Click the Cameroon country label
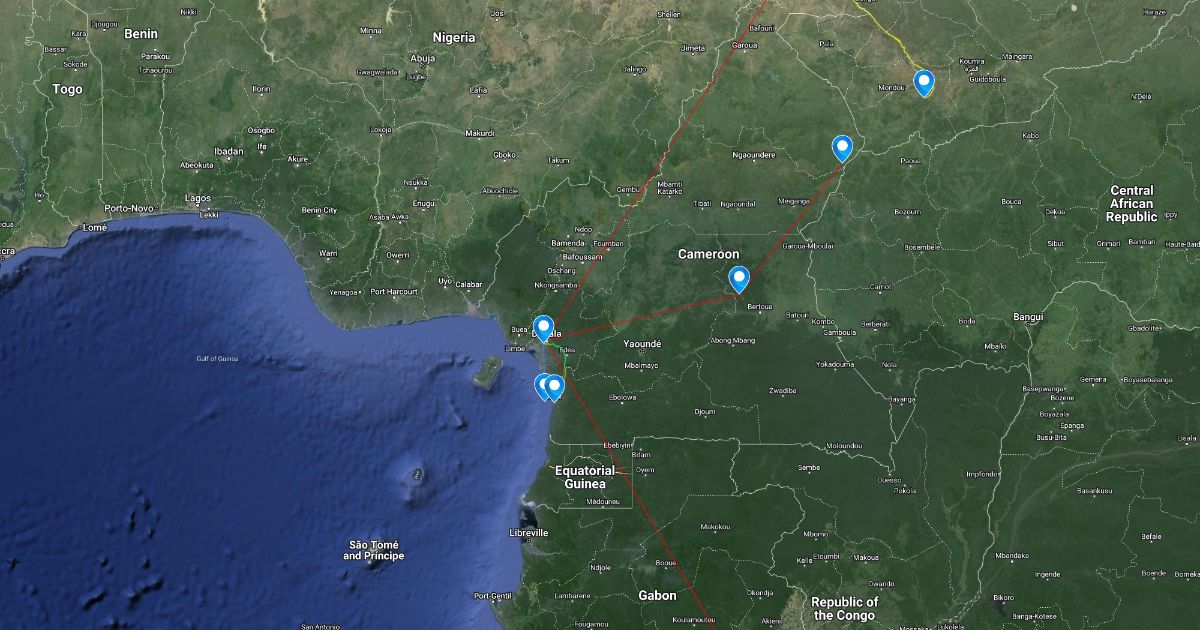 708,254
